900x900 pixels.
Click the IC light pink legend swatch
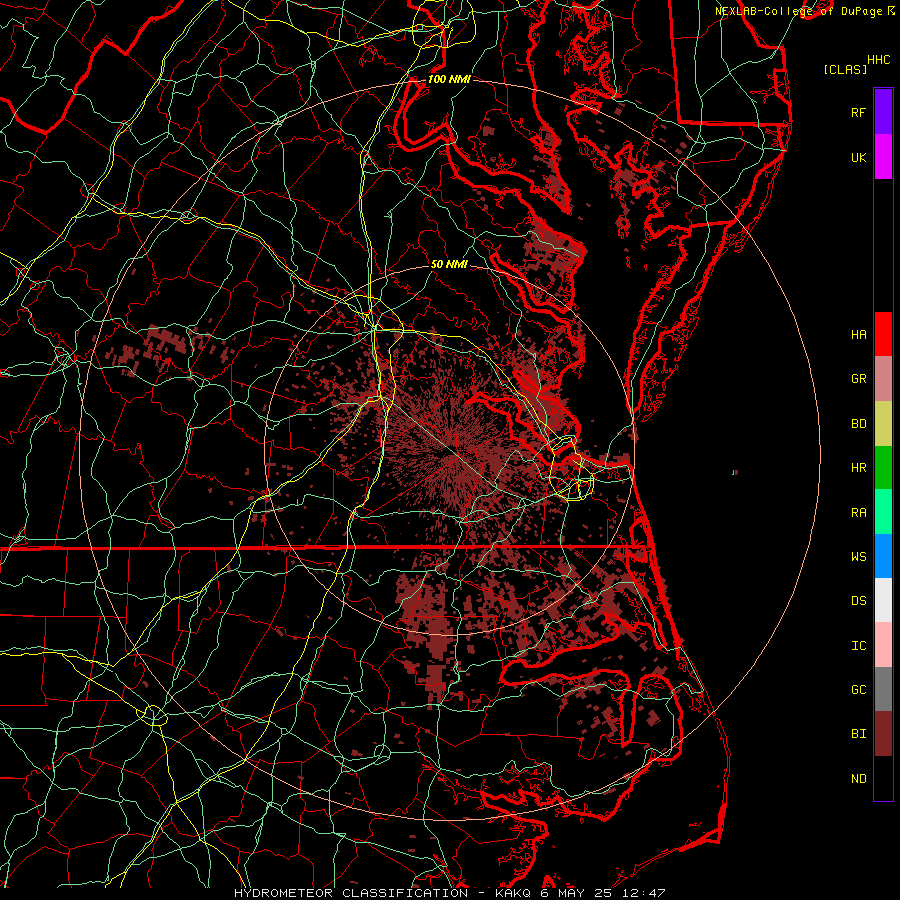pos(883,645)
